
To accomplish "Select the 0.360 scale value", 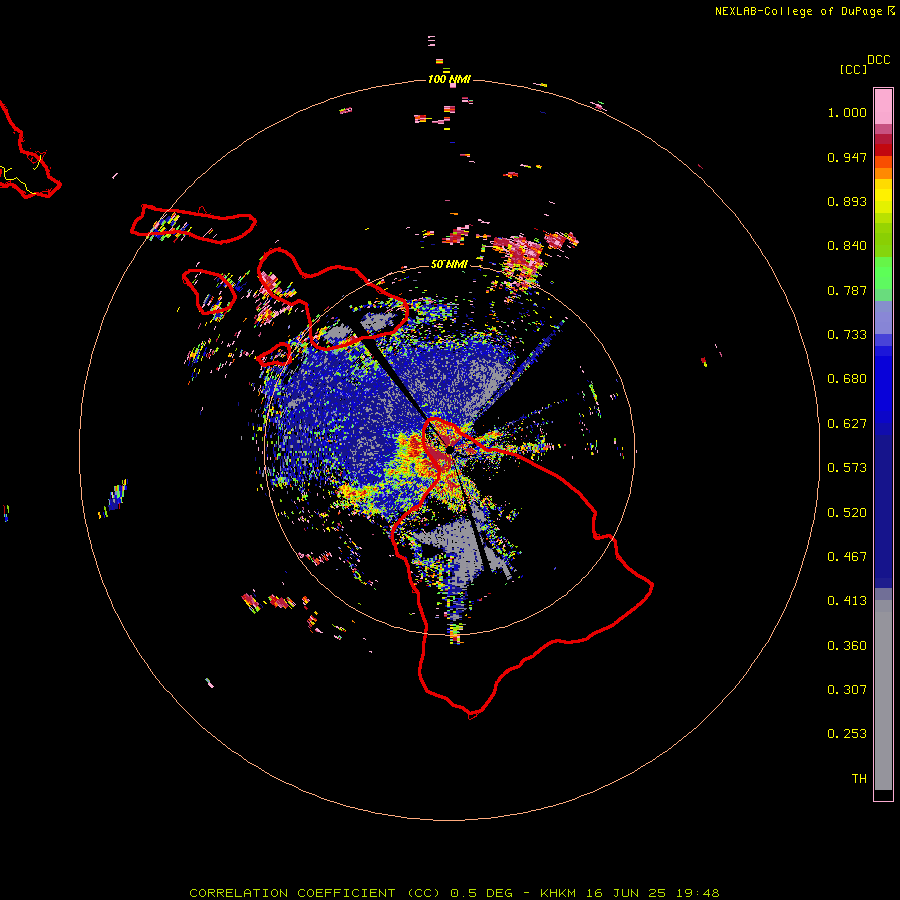I will click(847, 646).
